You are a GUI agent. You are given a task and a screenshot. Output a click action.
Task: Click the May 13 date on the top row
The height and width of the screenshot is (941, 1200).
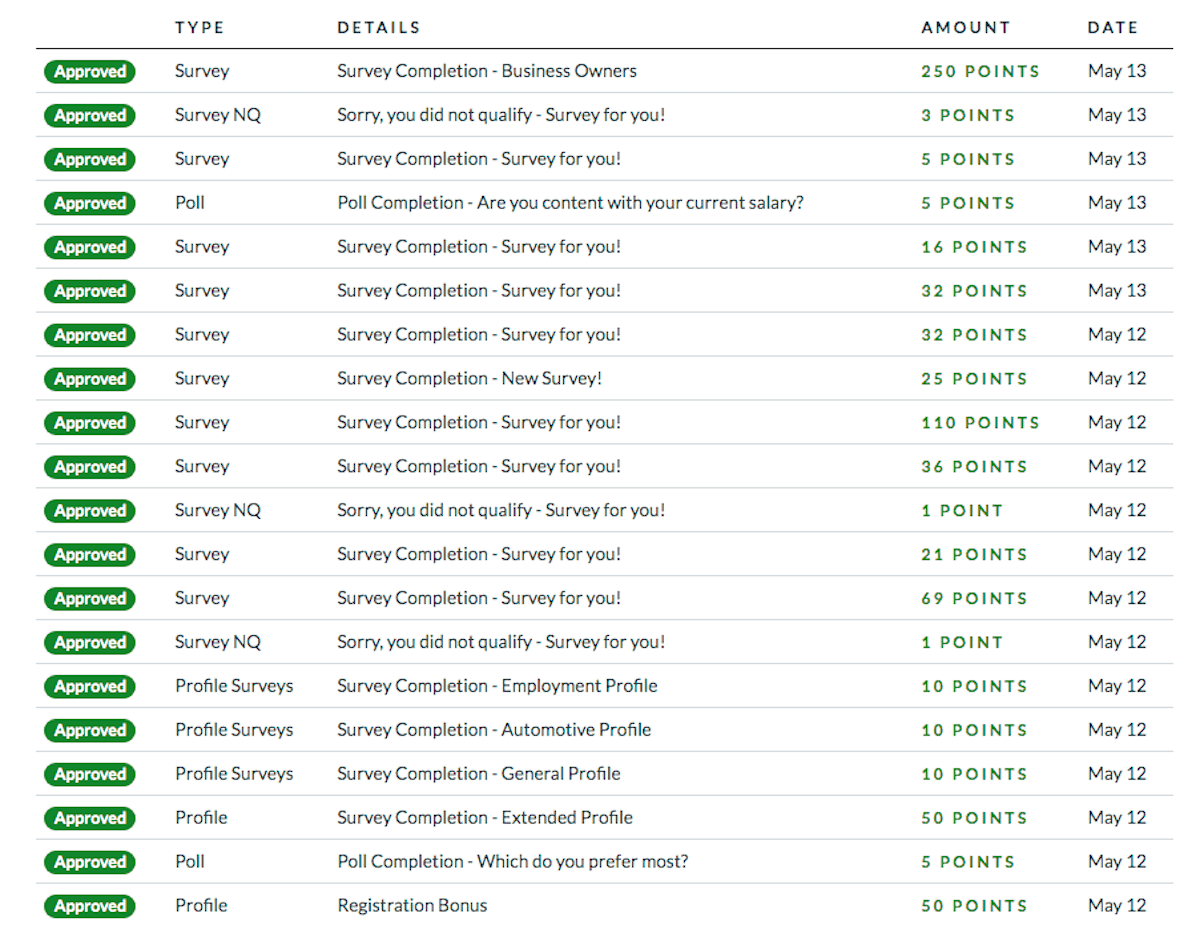tap(1117, 71)
